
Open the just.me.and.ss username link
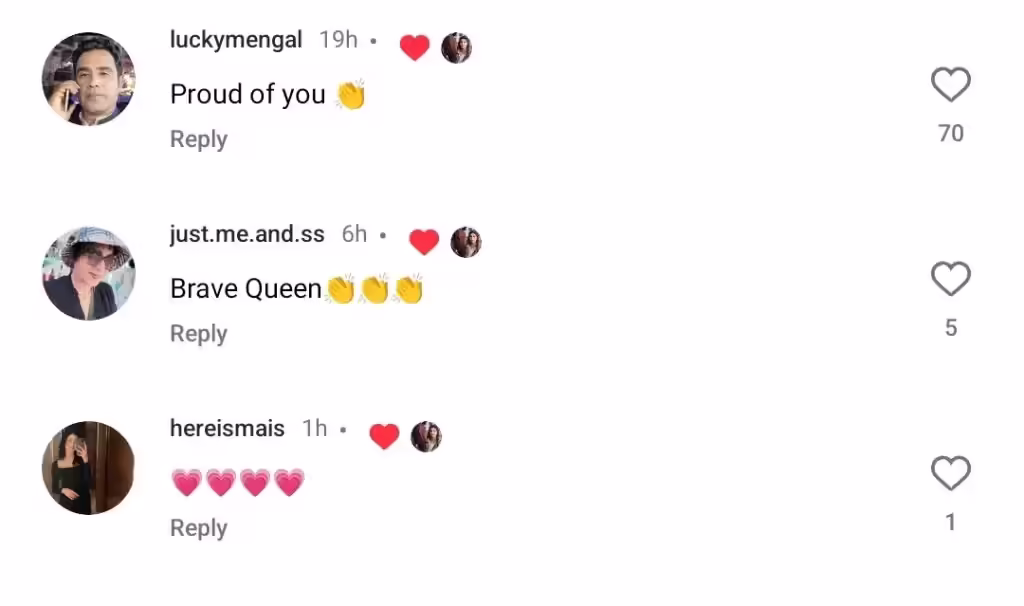(247, 234)
